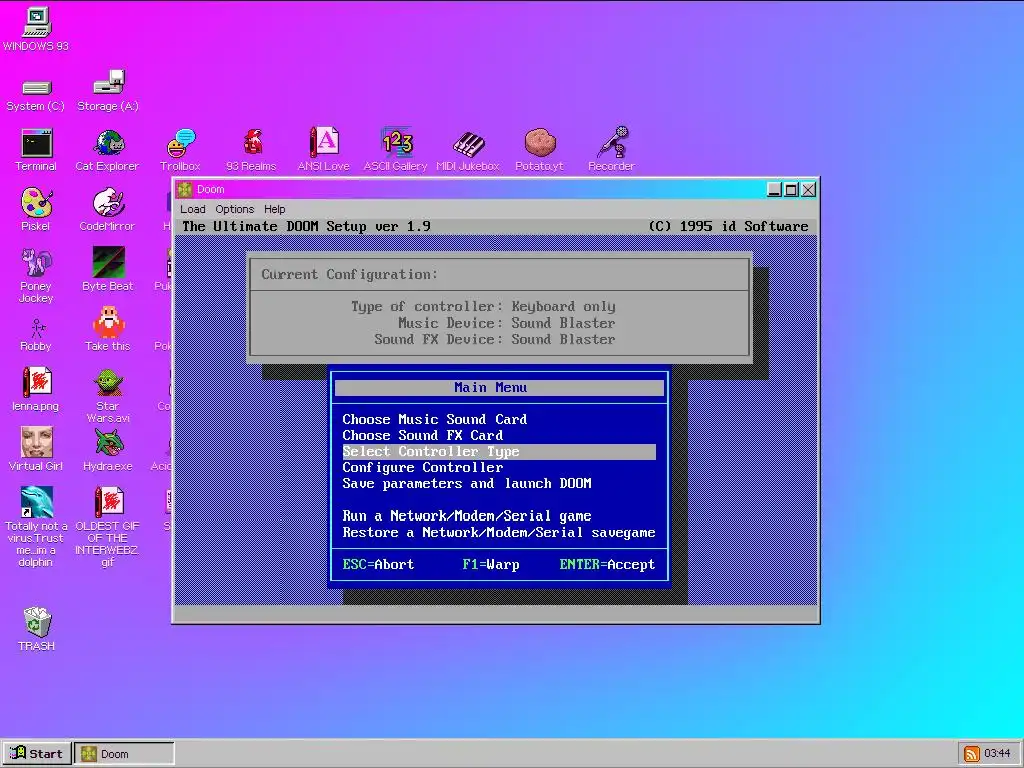Minimize the Doom window
This screenshot has height=768, width=1024.
pyautogui.click(x=774, y=189)
